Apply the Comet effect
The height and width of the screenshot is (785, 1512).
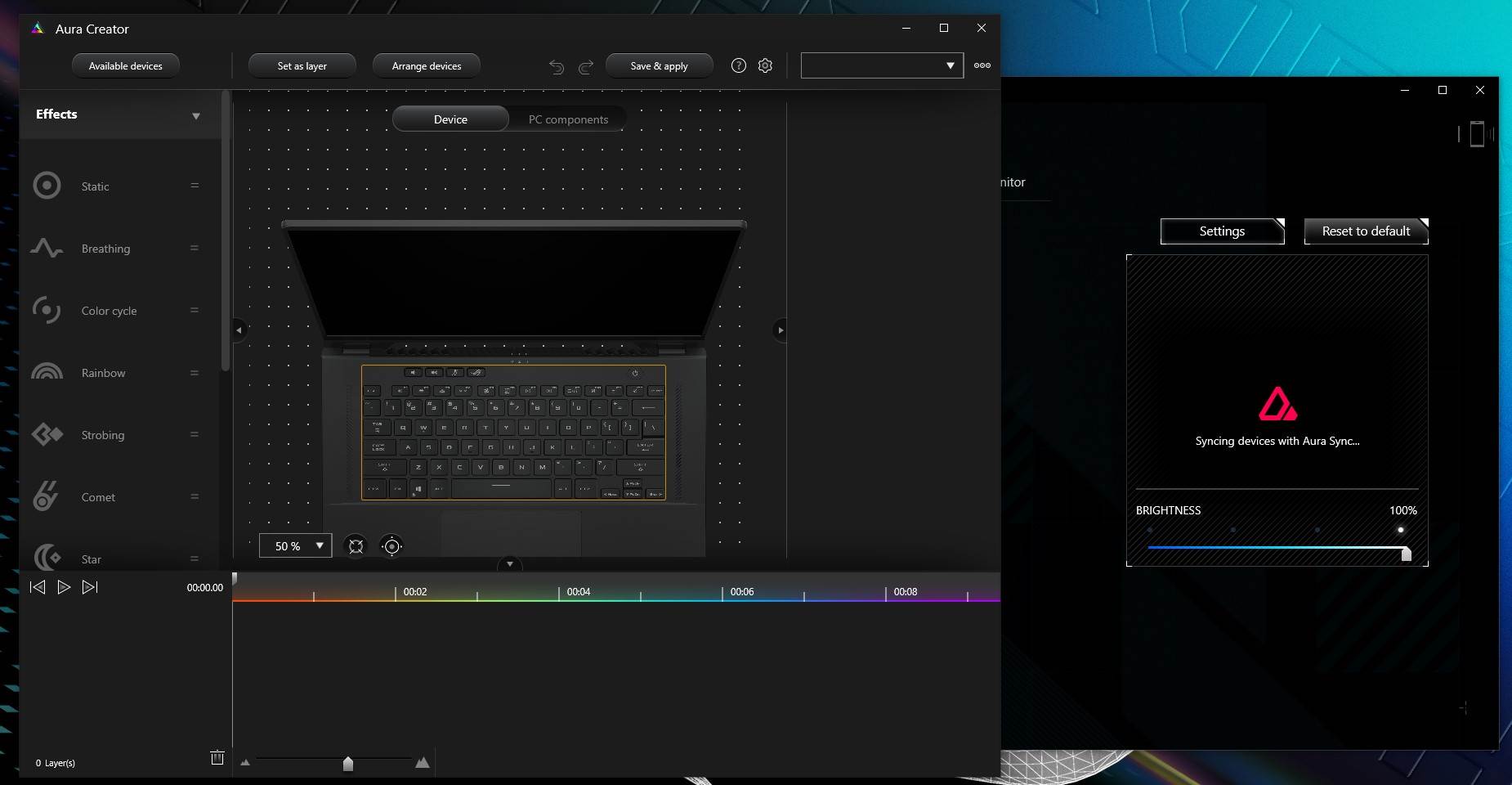click(96, 496)
